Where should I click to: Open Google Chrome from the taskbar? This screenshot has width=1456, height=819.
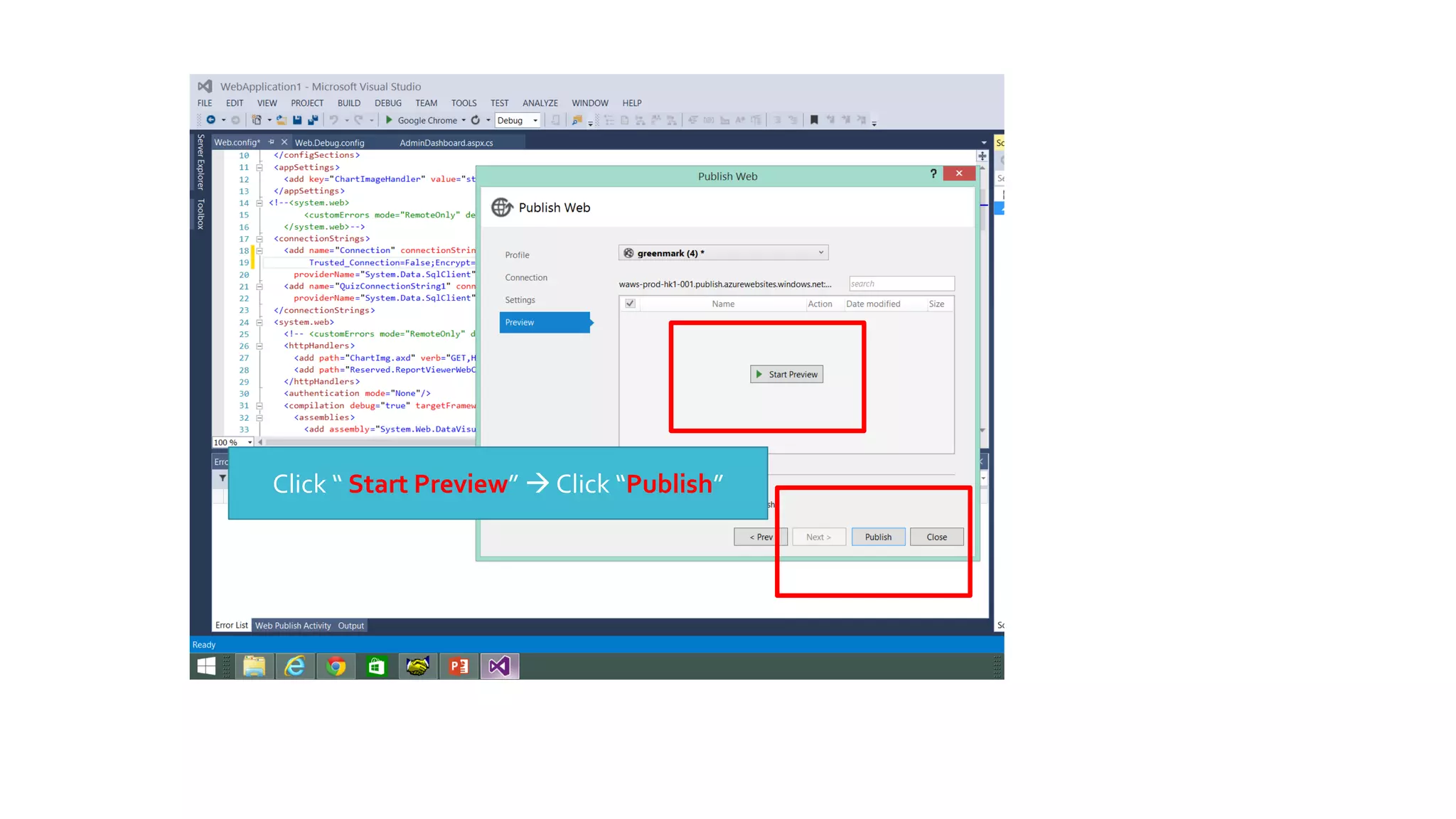[336, 666]
